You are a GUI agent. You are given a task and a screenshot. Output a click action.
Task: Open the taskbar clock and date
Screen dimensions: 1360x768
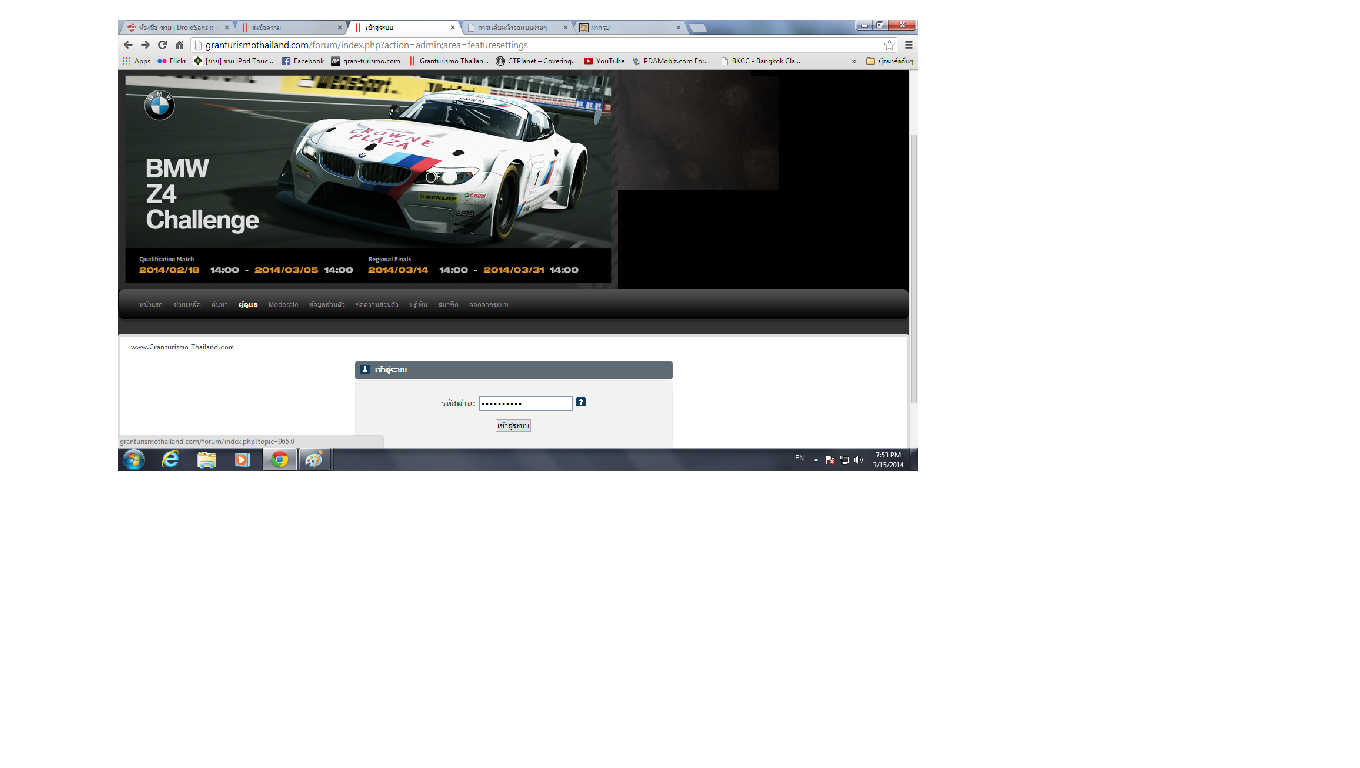(887, 459)
